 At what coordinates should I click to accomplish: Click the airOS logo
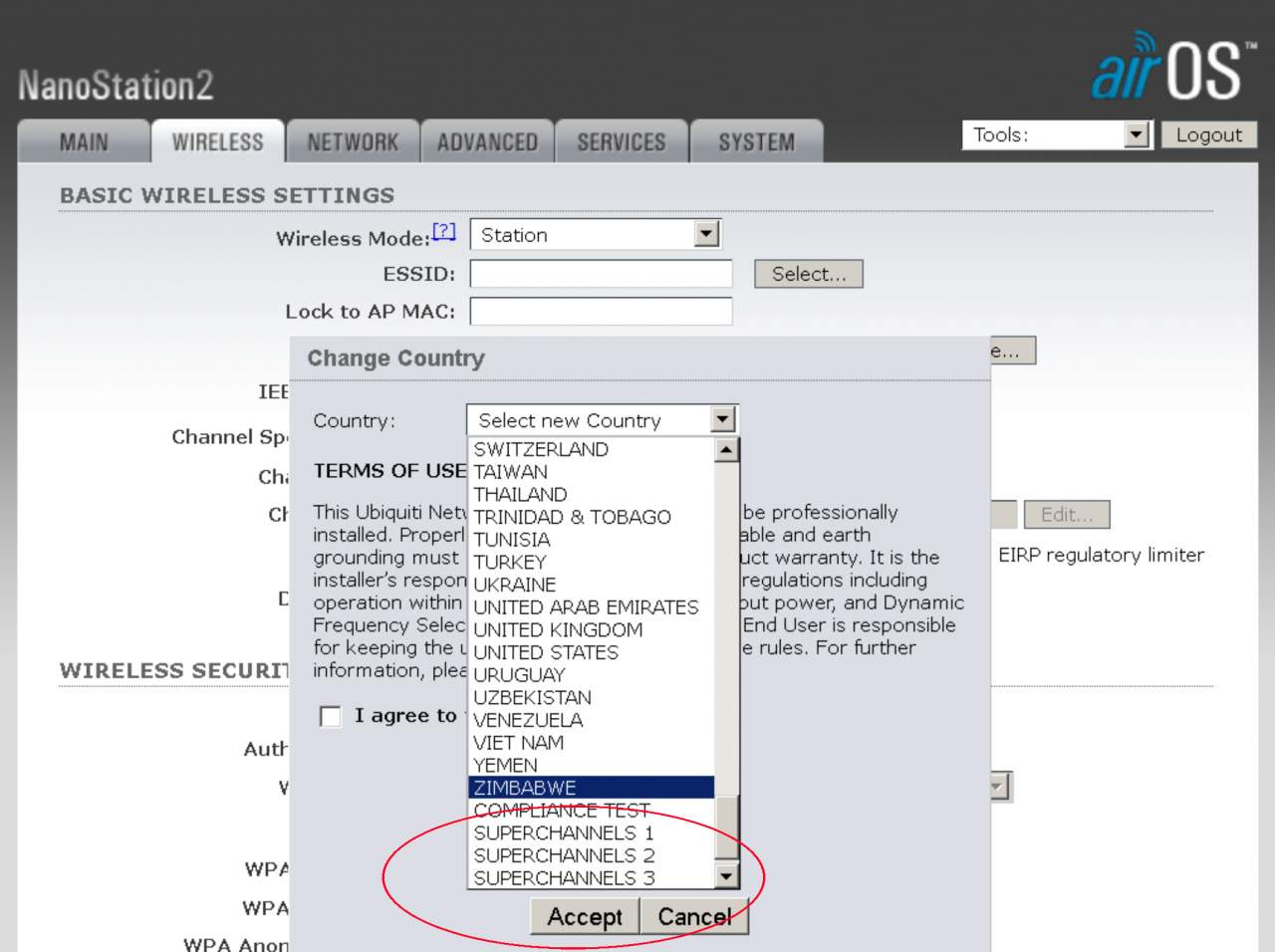click(1173, 67)
